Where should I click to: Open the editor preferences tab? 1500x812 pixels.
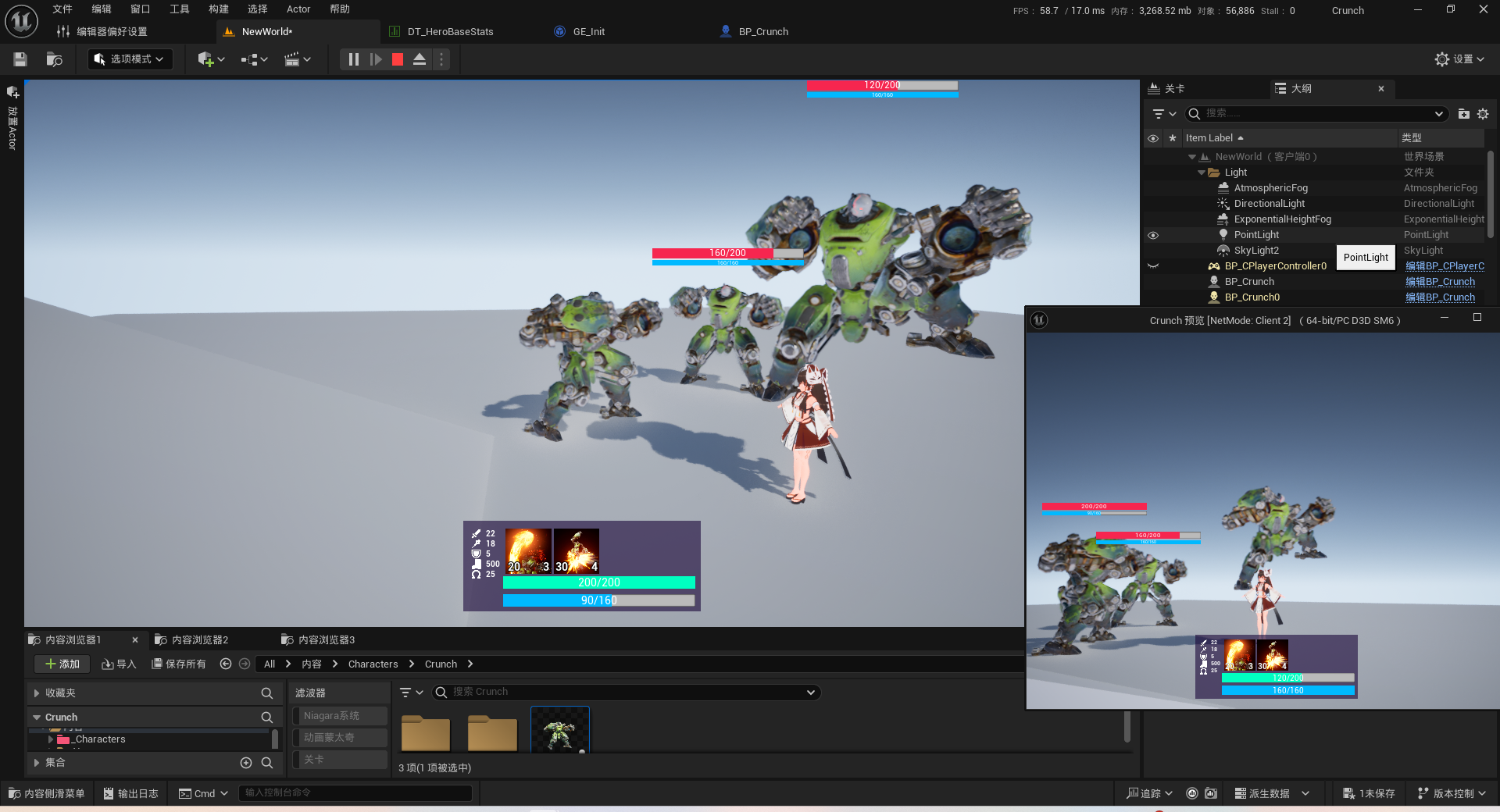[112, 32]
